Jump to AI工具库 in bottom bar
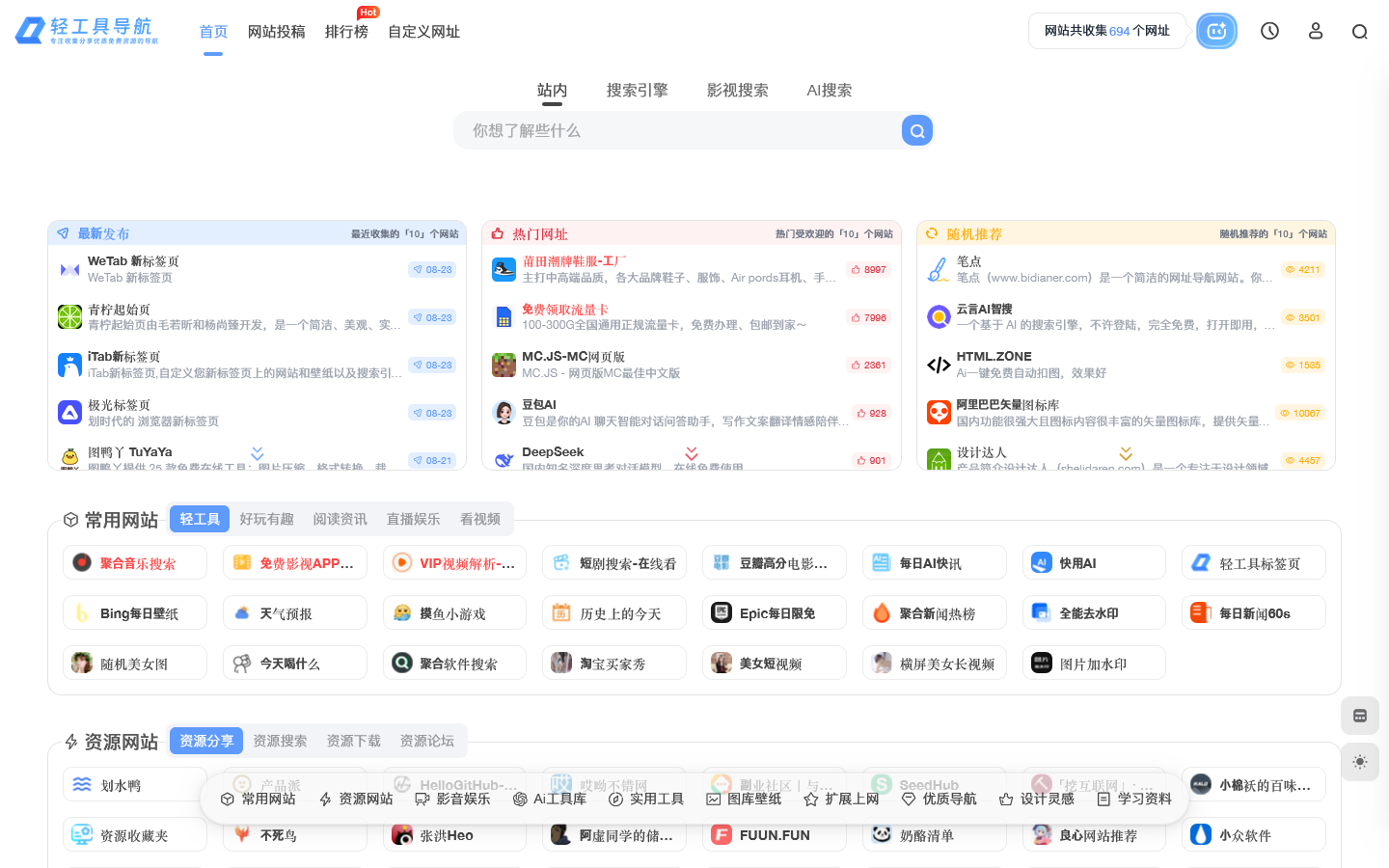This screenshot has width=1389, height=868. pos(550,799)
